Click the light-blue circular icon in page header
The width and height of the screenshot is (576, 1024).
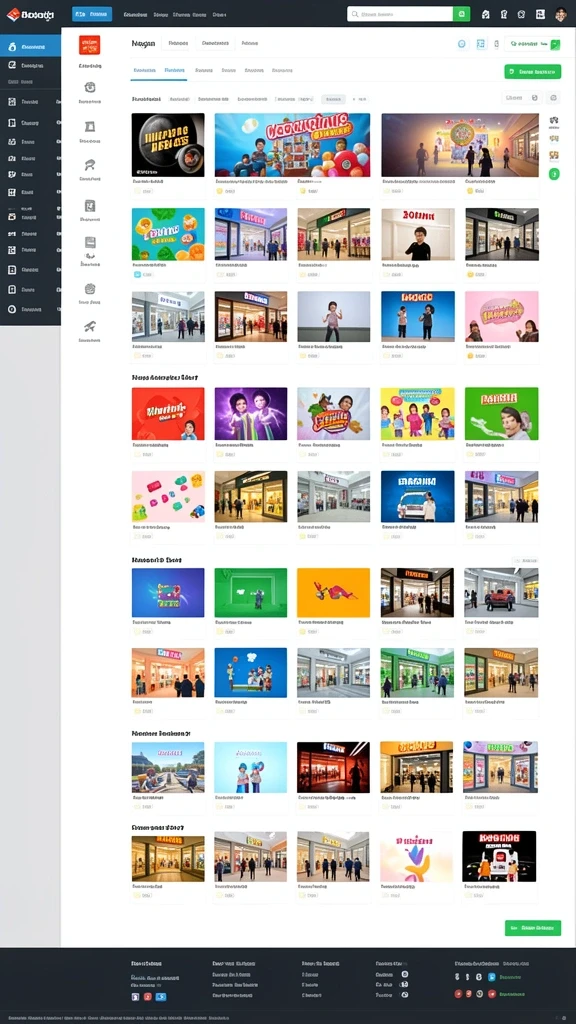click(x=462, y=44)
